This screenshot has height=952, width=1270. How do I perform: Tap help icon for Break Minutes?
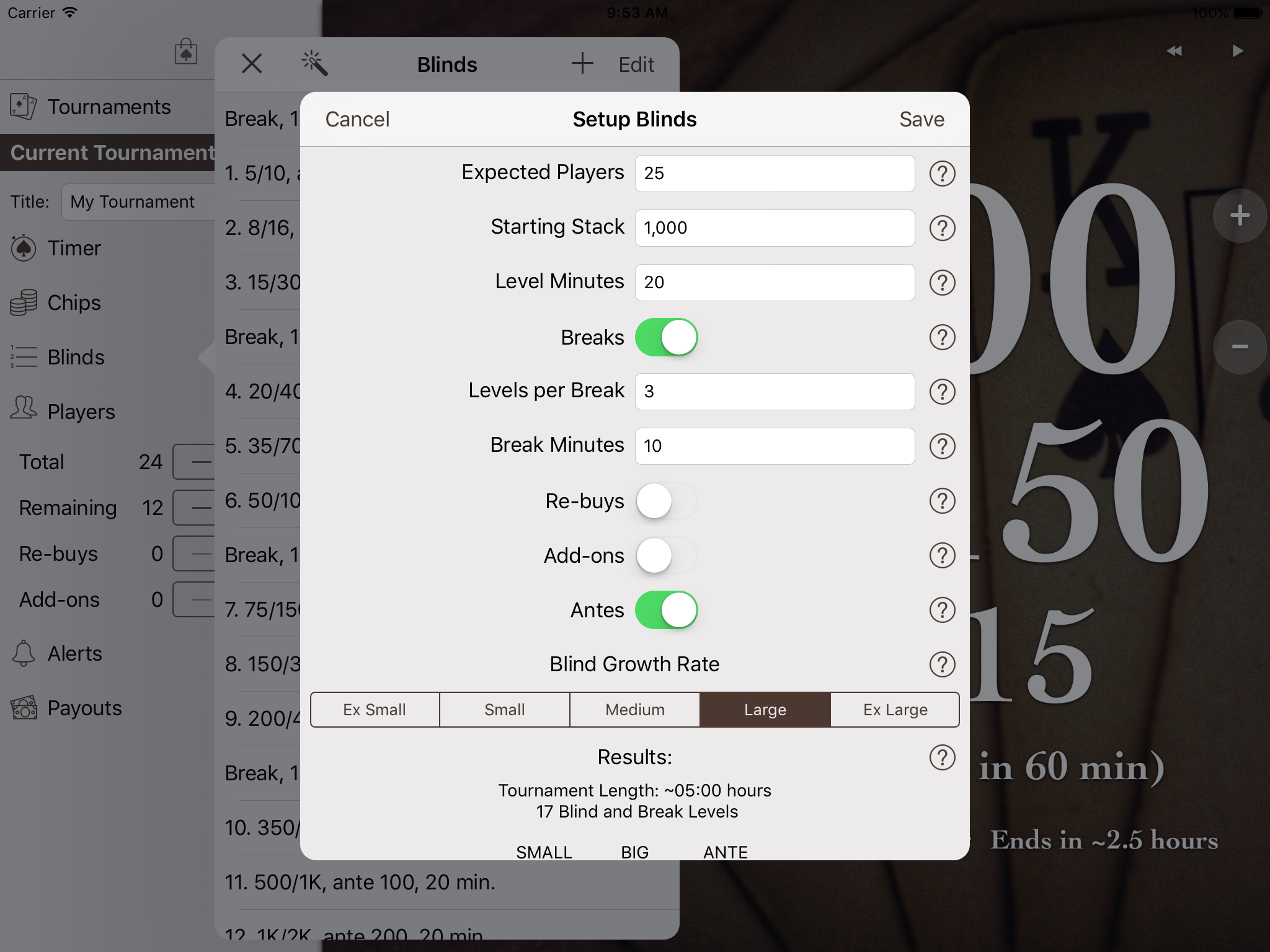point(942,446)
